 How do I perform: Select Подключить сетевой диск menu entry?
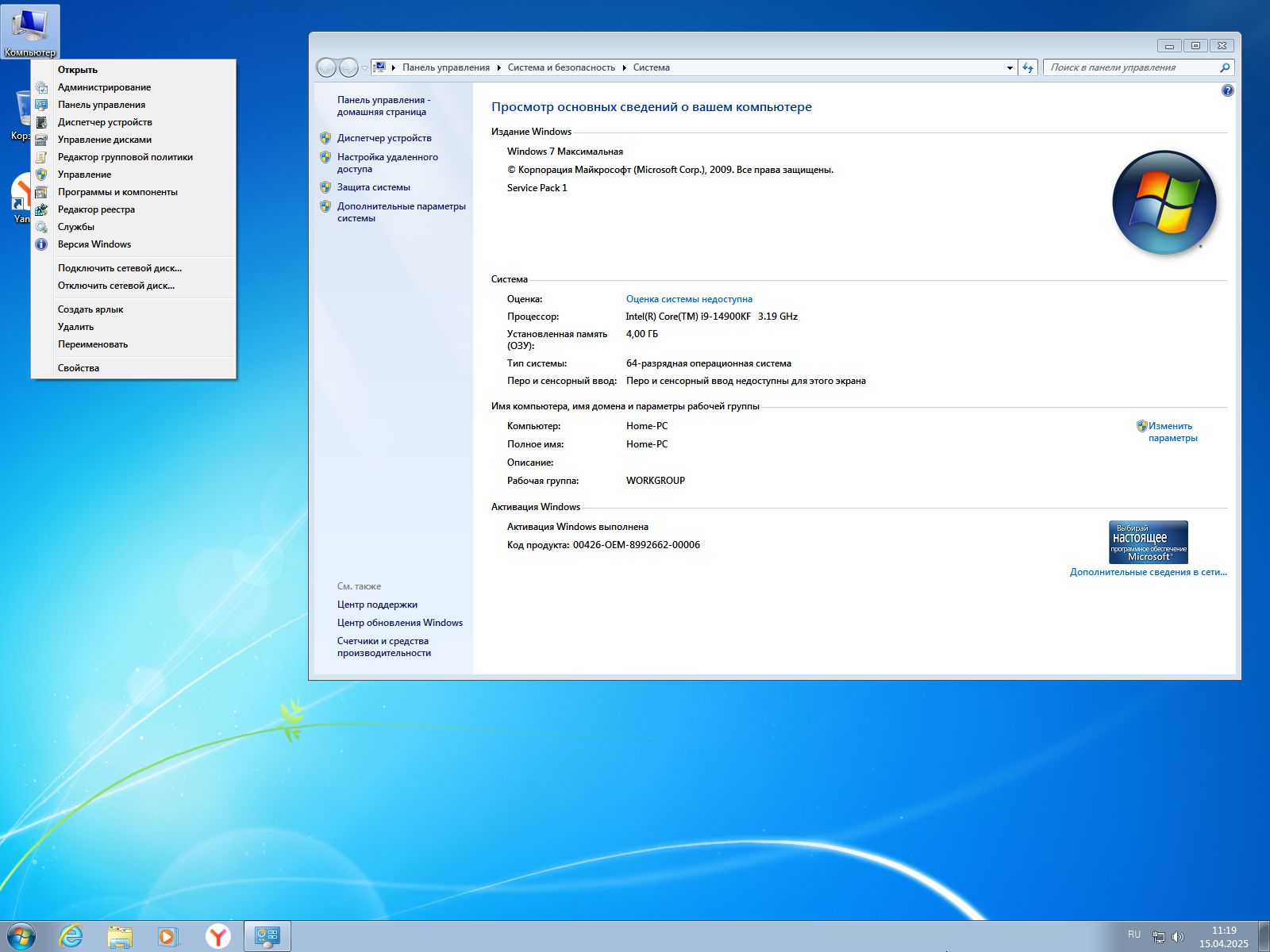tap(133, 268)
